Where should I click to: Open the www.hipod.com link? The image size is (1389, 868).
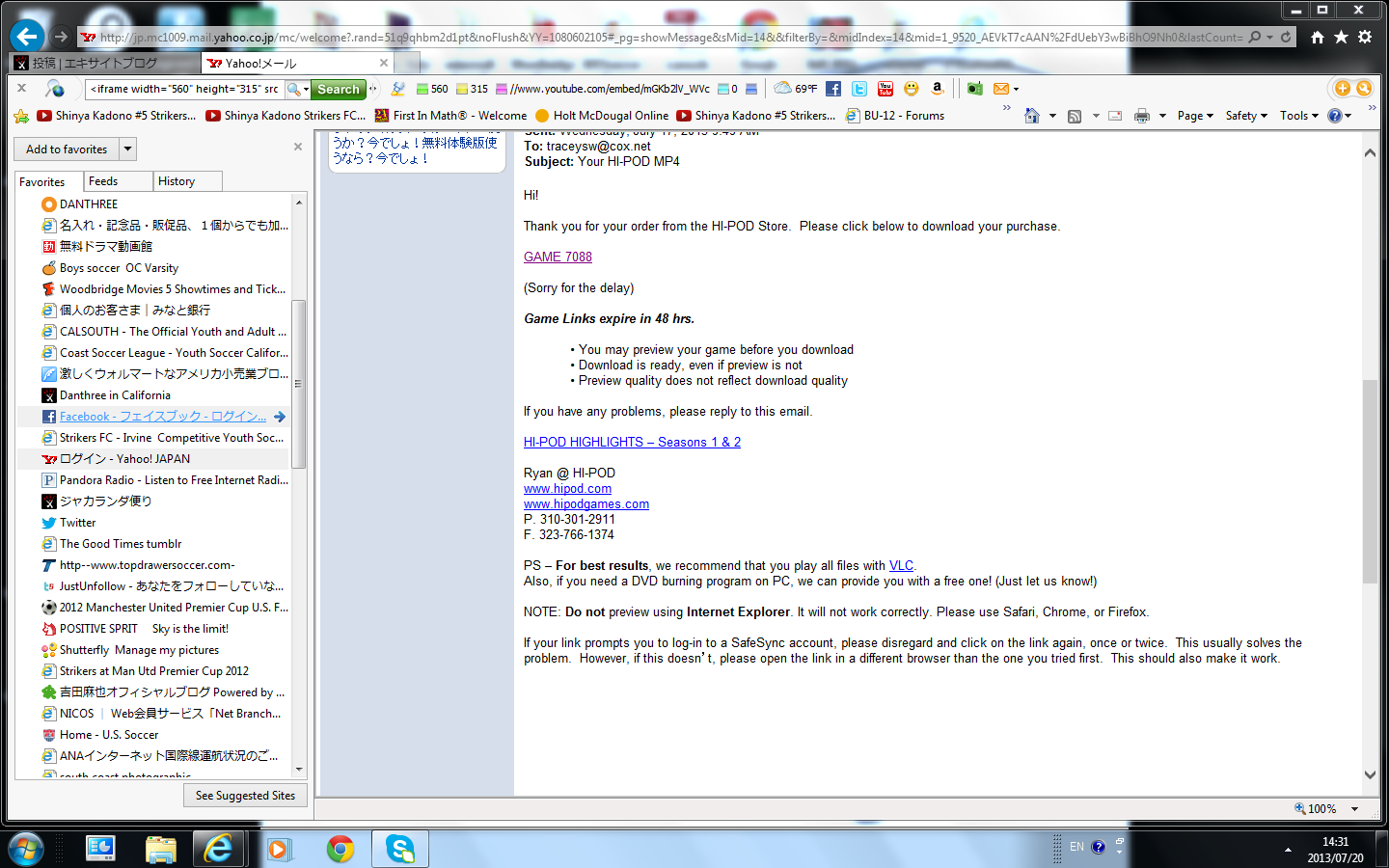[567, 489]
